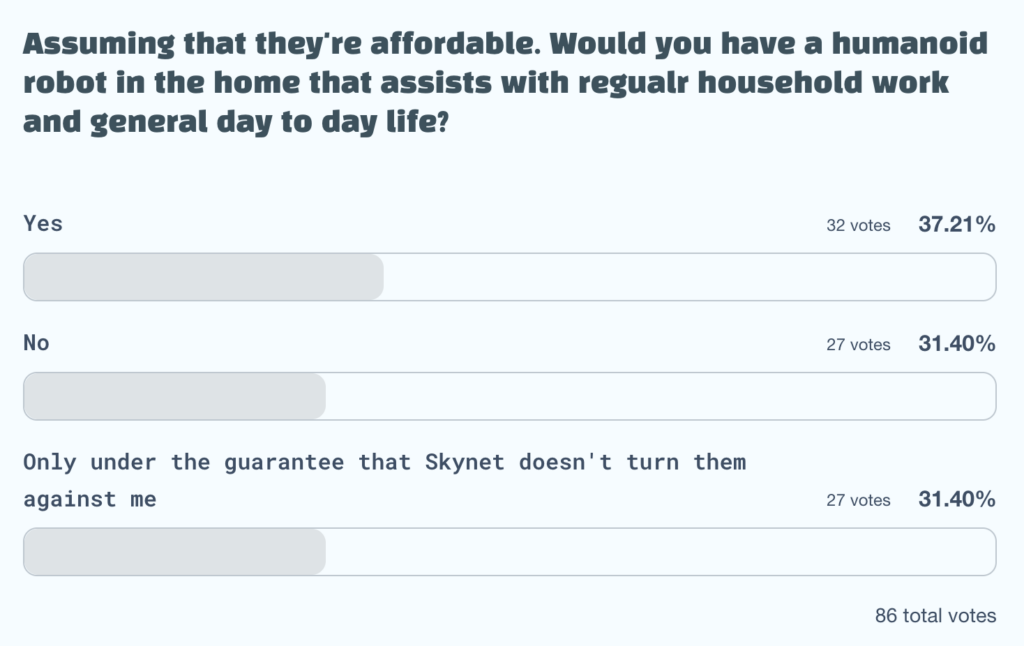The image size is (1024, 646).
Task: Click the 31.40% percentage beside No
Action: coord(957,344)
